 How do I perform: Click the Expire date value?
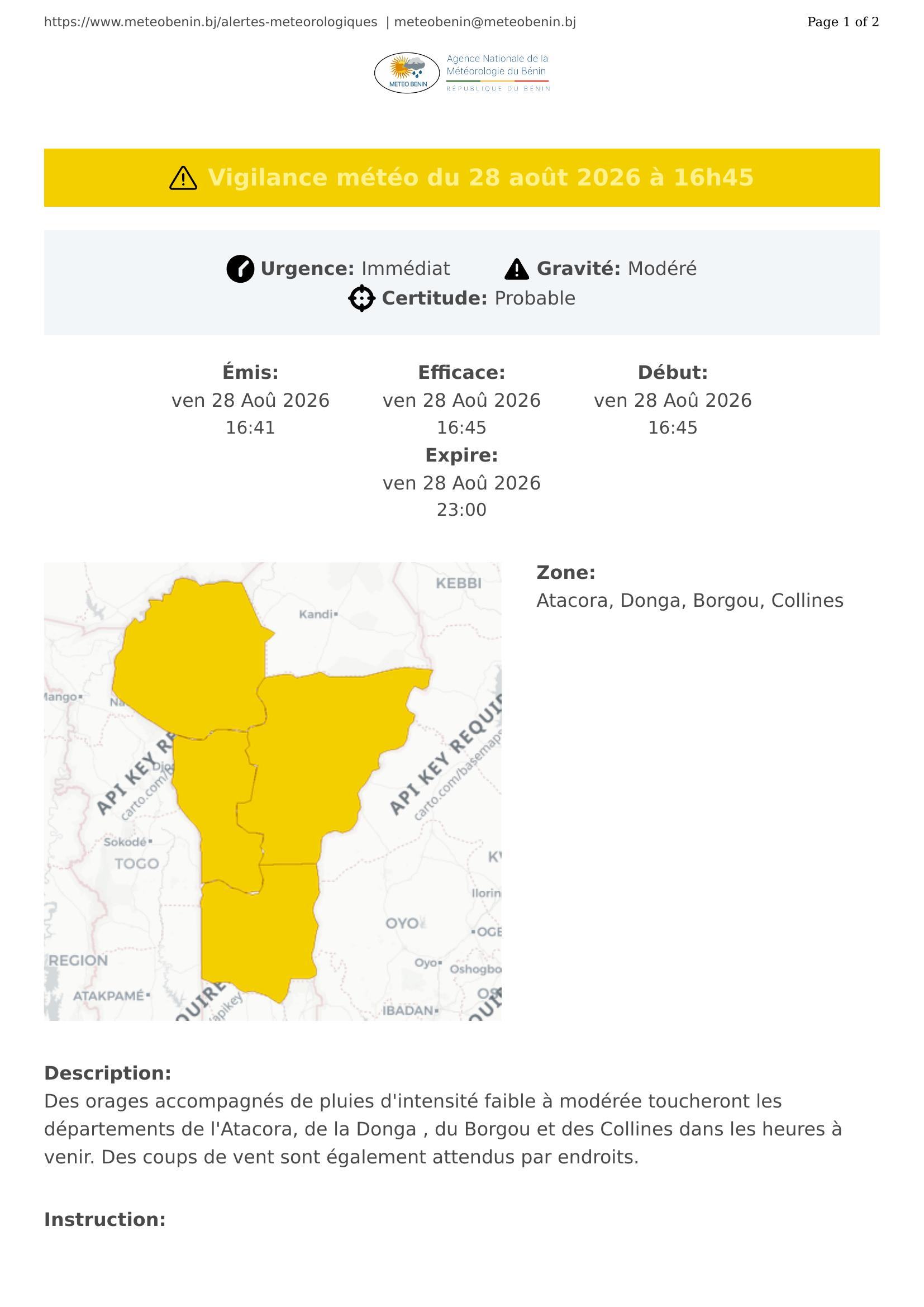[x=461, y=496]
